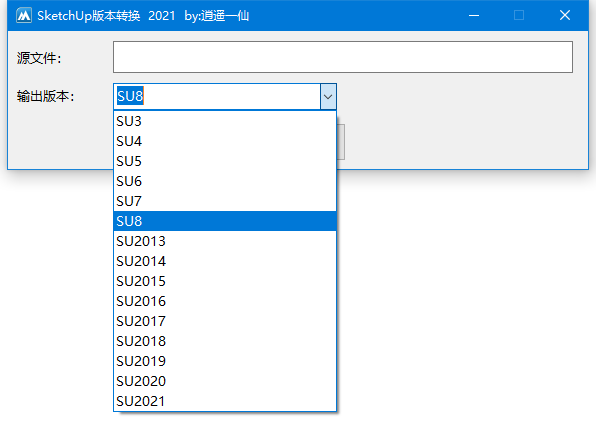Choose SU6 in the dropdown list
This screenshot has width=596, height=424.
[x=225, y=181]
